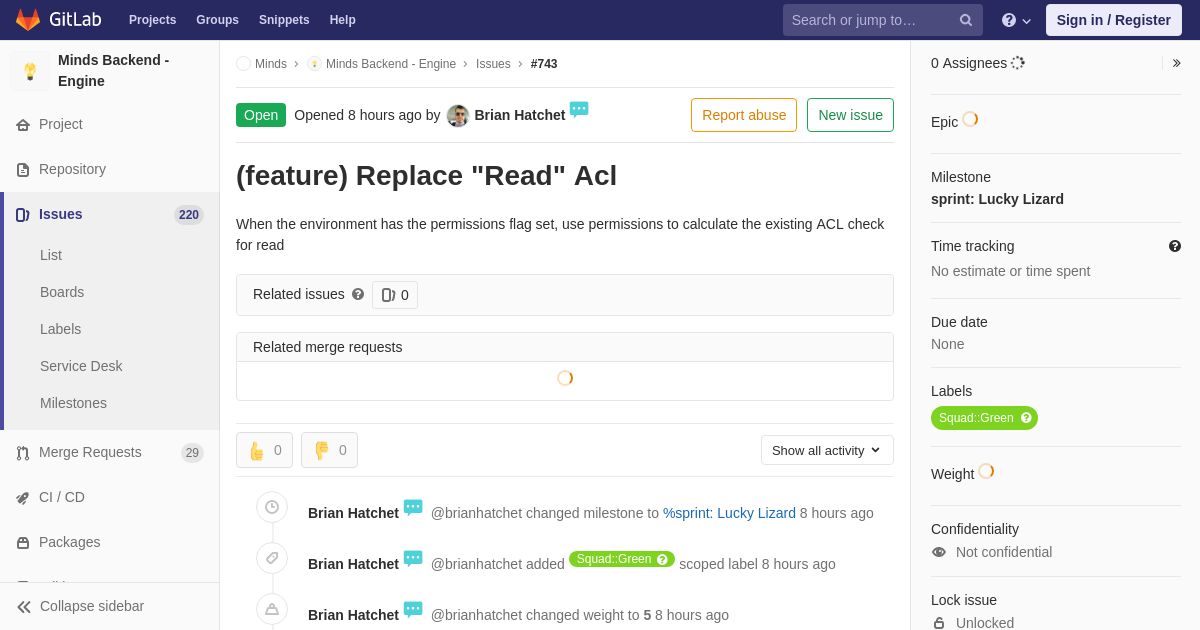Open the Projects menu in navbar
The width and height of the screenshot is (1200, 630).
[152, 20]
